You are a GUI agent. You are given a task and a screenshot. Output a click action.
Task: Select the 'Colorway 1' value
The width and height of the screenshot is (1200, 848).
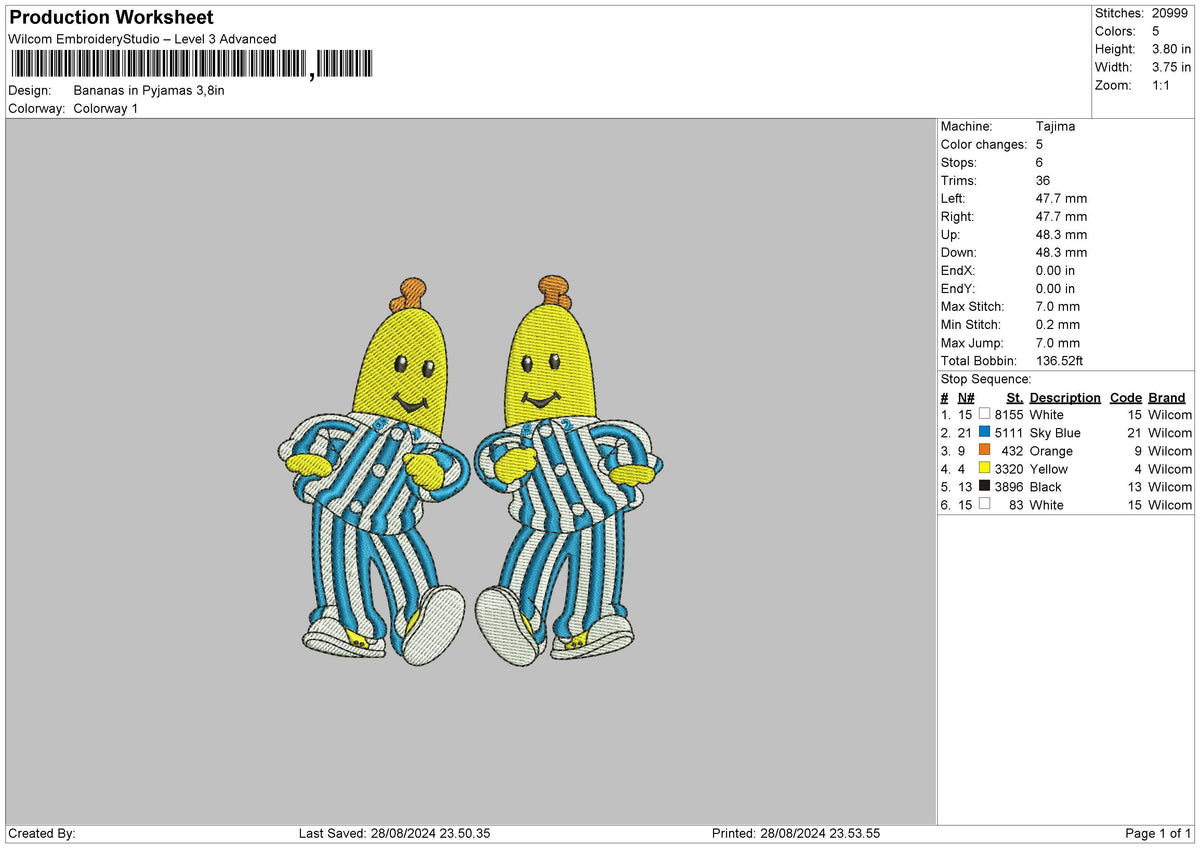click(x=106, y=108)
